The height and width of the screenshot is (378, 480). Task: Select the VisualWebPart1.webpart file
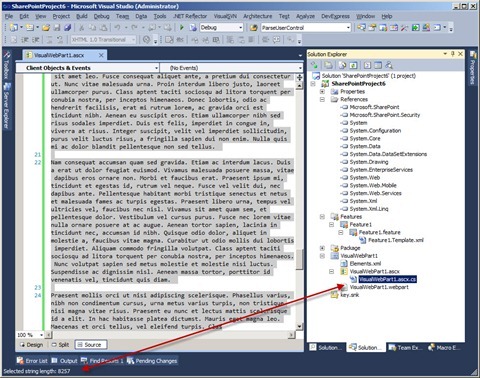[379, 287]
